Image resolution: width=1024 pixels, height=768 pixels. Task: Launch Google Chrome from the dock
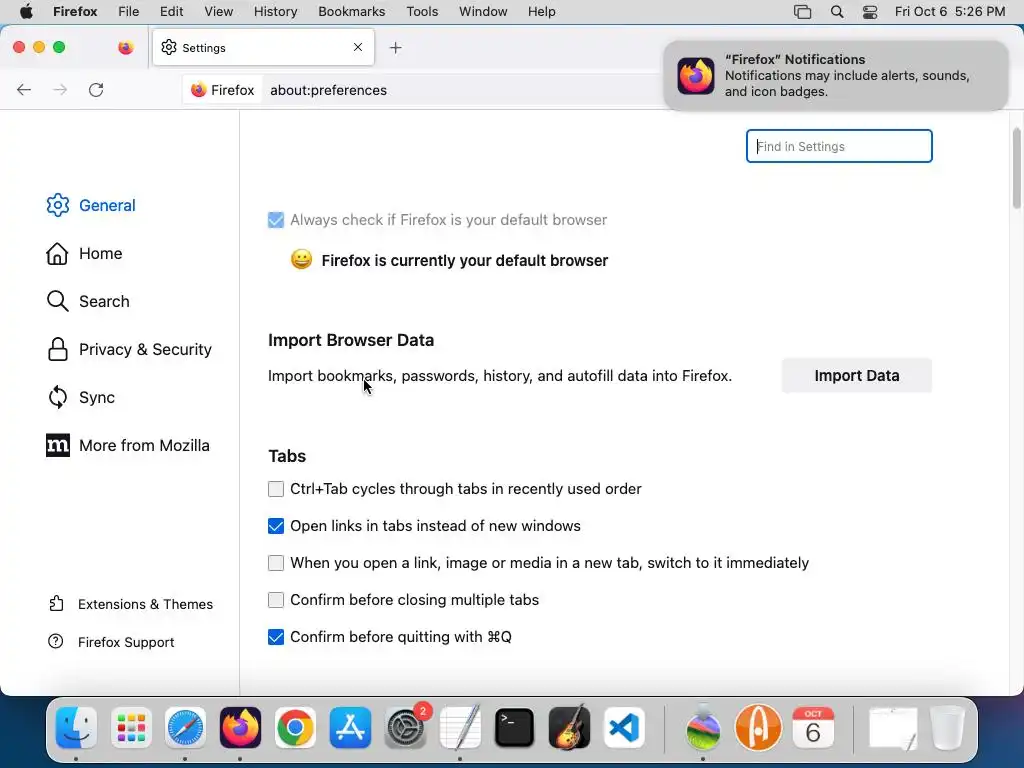tap(295, 728)
